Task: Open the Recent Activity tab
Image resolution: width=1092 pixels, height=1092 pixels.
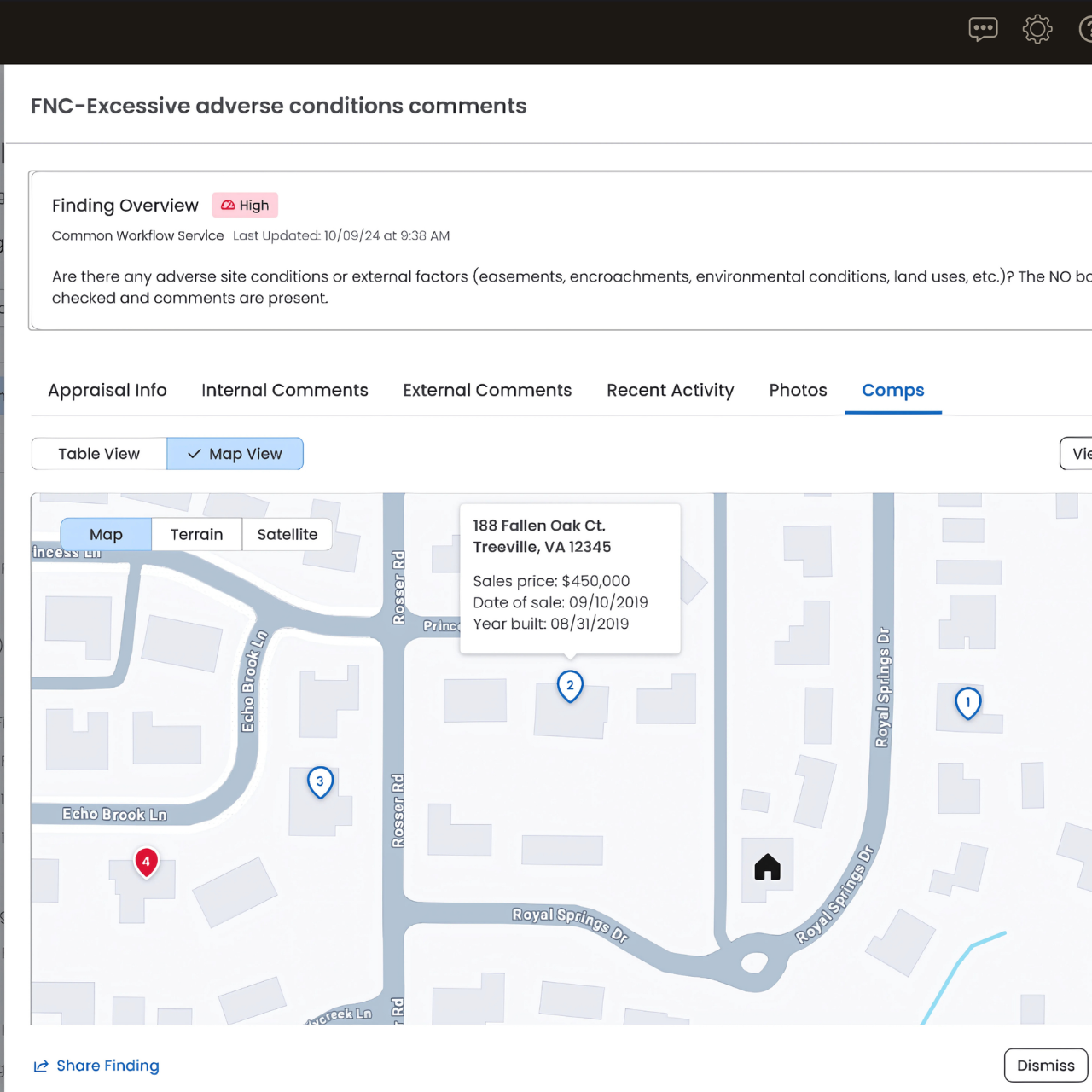Action: click(x=670, y=390)
